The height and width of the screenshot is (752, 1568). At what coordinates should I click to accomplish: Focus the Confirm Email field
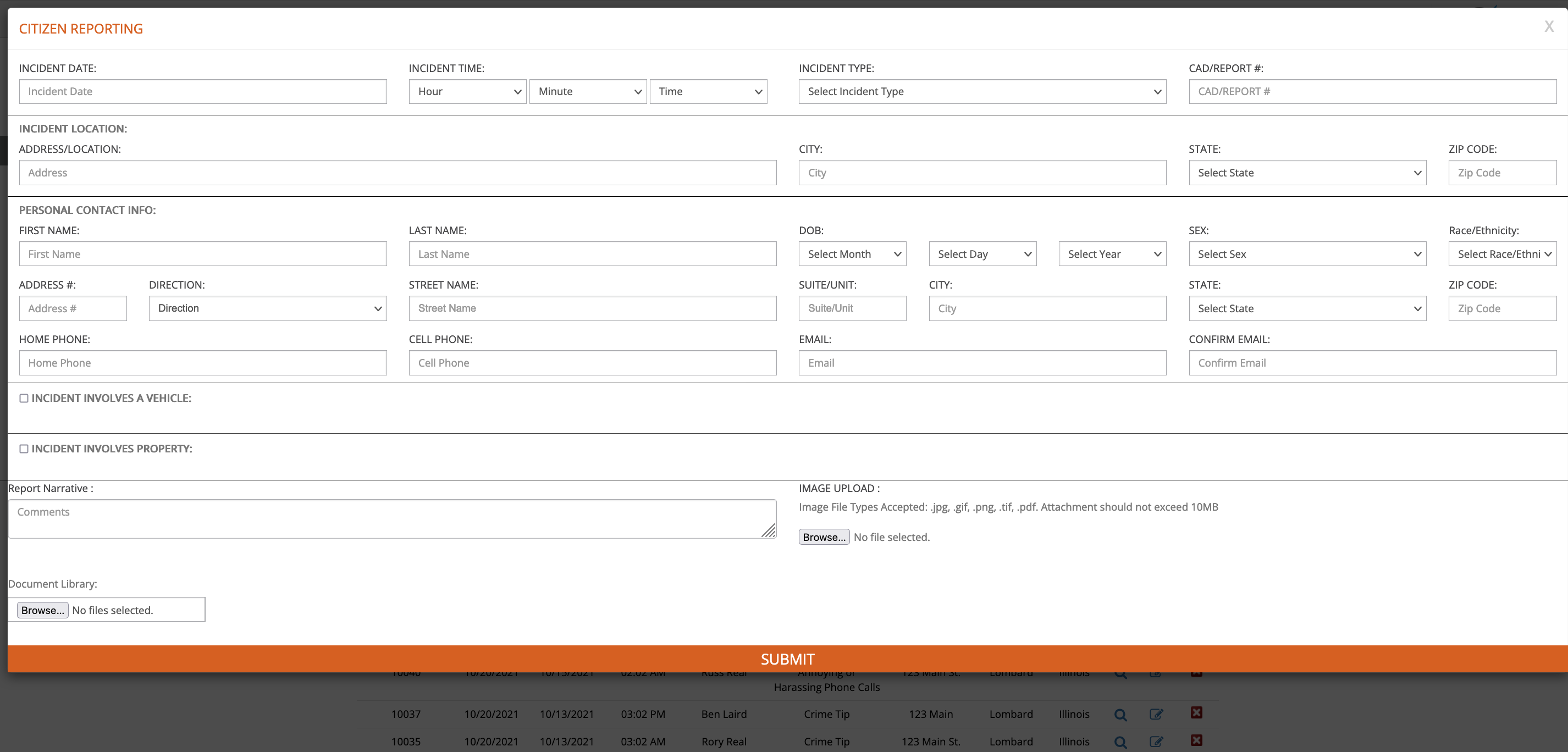click(x=1372, y=363)
